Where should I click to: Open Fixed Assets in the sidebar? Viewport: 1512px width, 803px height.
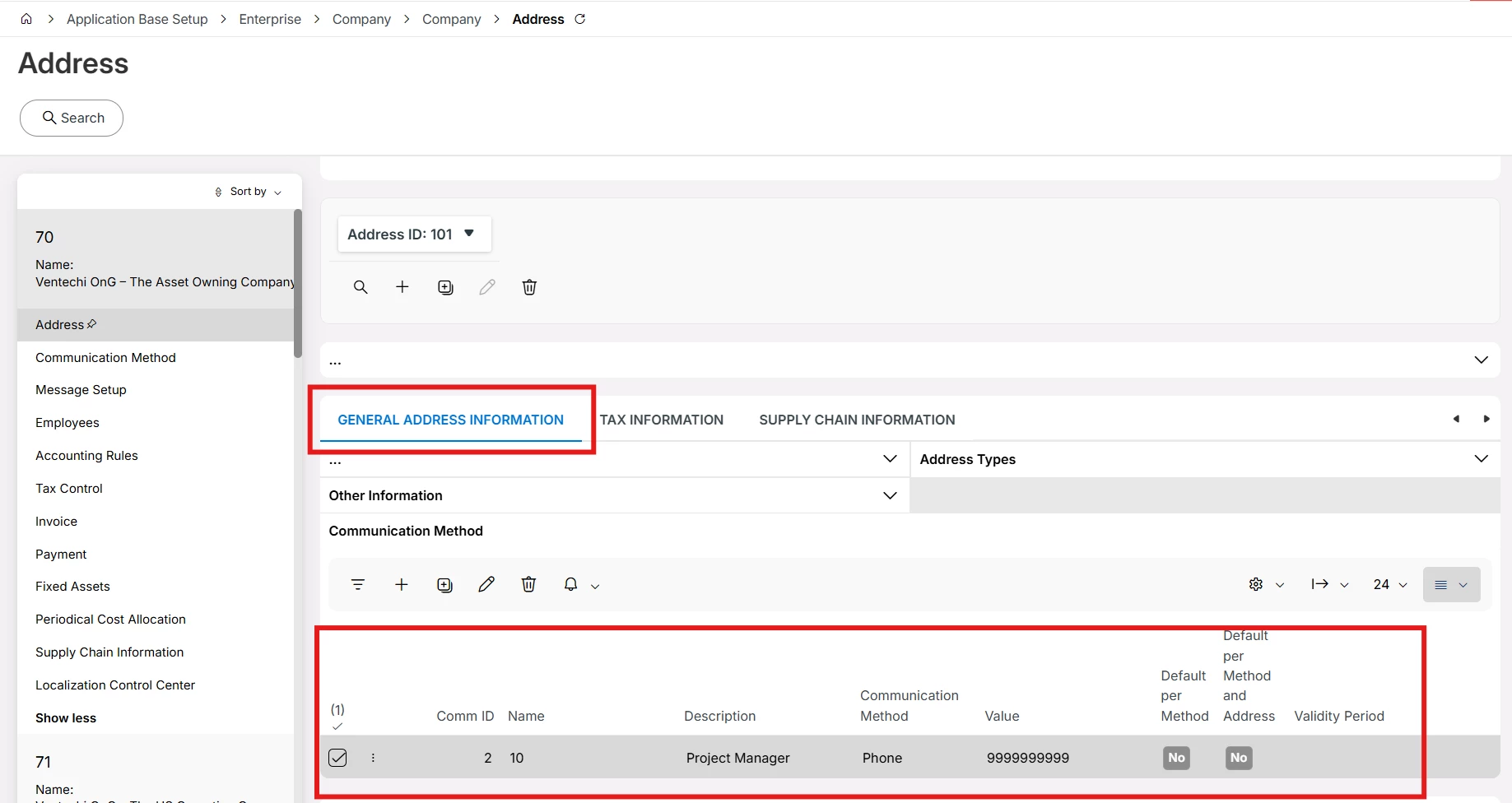tap(72, 587)
